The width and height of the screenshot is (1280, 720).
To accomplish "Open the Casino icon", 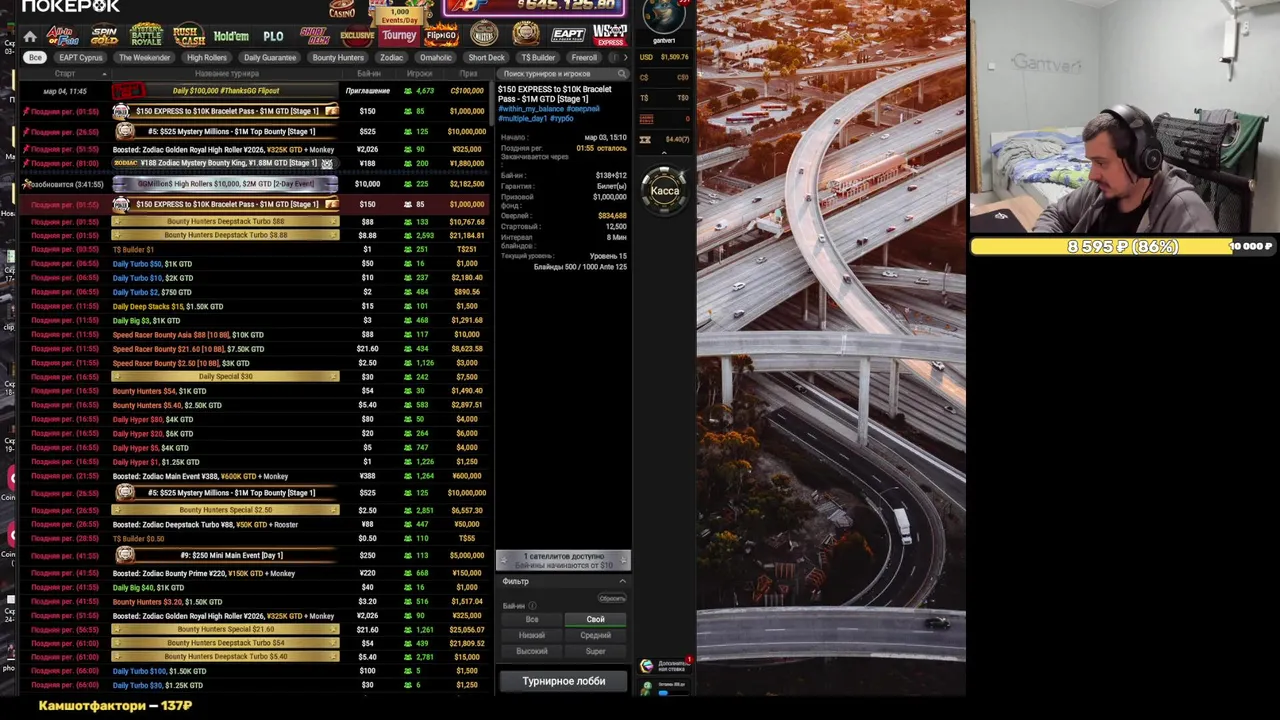I will point(342,10).
